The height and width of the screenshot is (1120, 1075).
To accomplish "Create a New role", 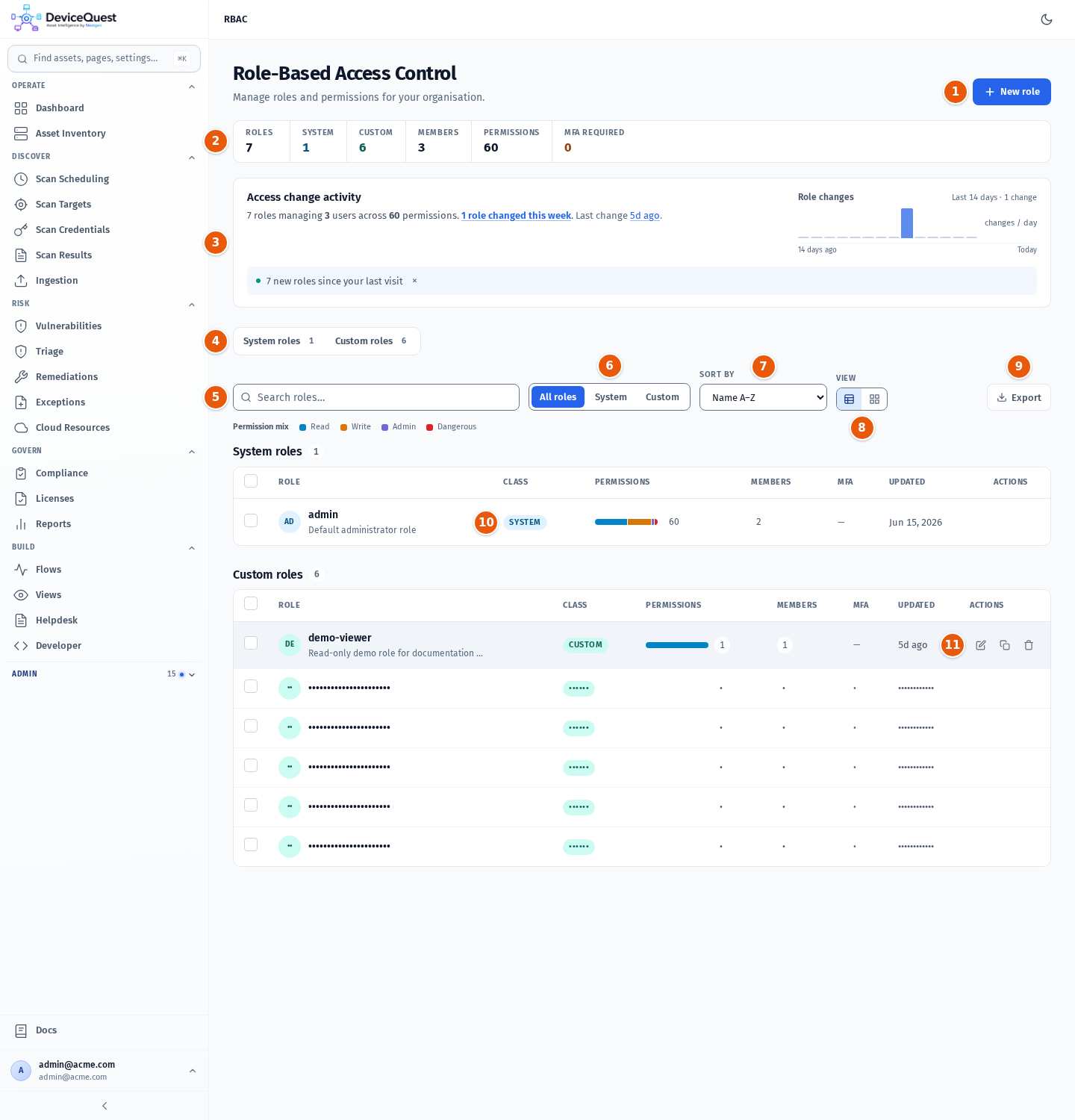I will click(x=1012, y=92).
